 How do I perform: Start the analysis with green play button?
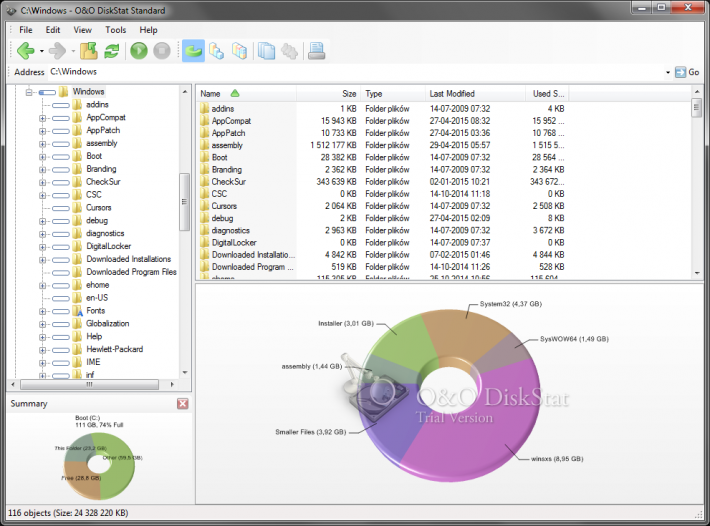pyautogui.click(x=139, y=51)
